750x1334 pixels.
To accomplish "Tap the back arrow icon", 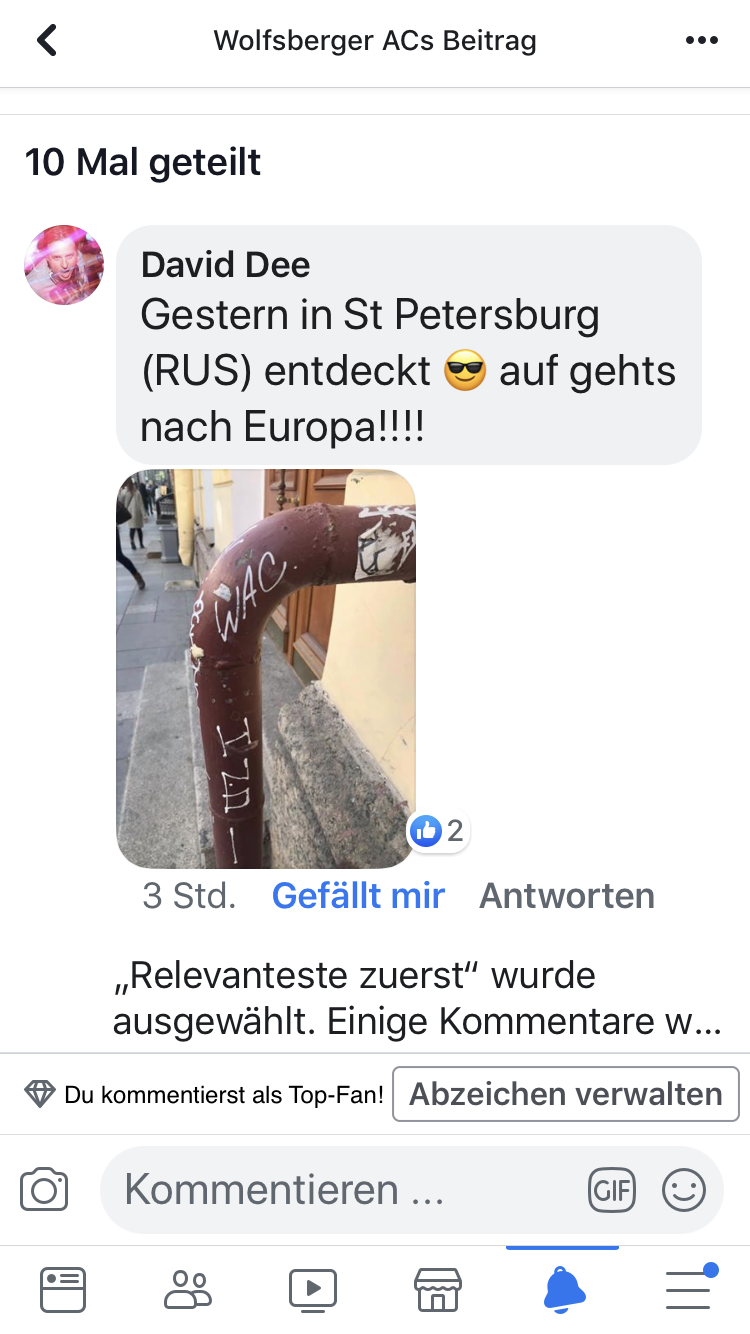I will click(47, 41).
